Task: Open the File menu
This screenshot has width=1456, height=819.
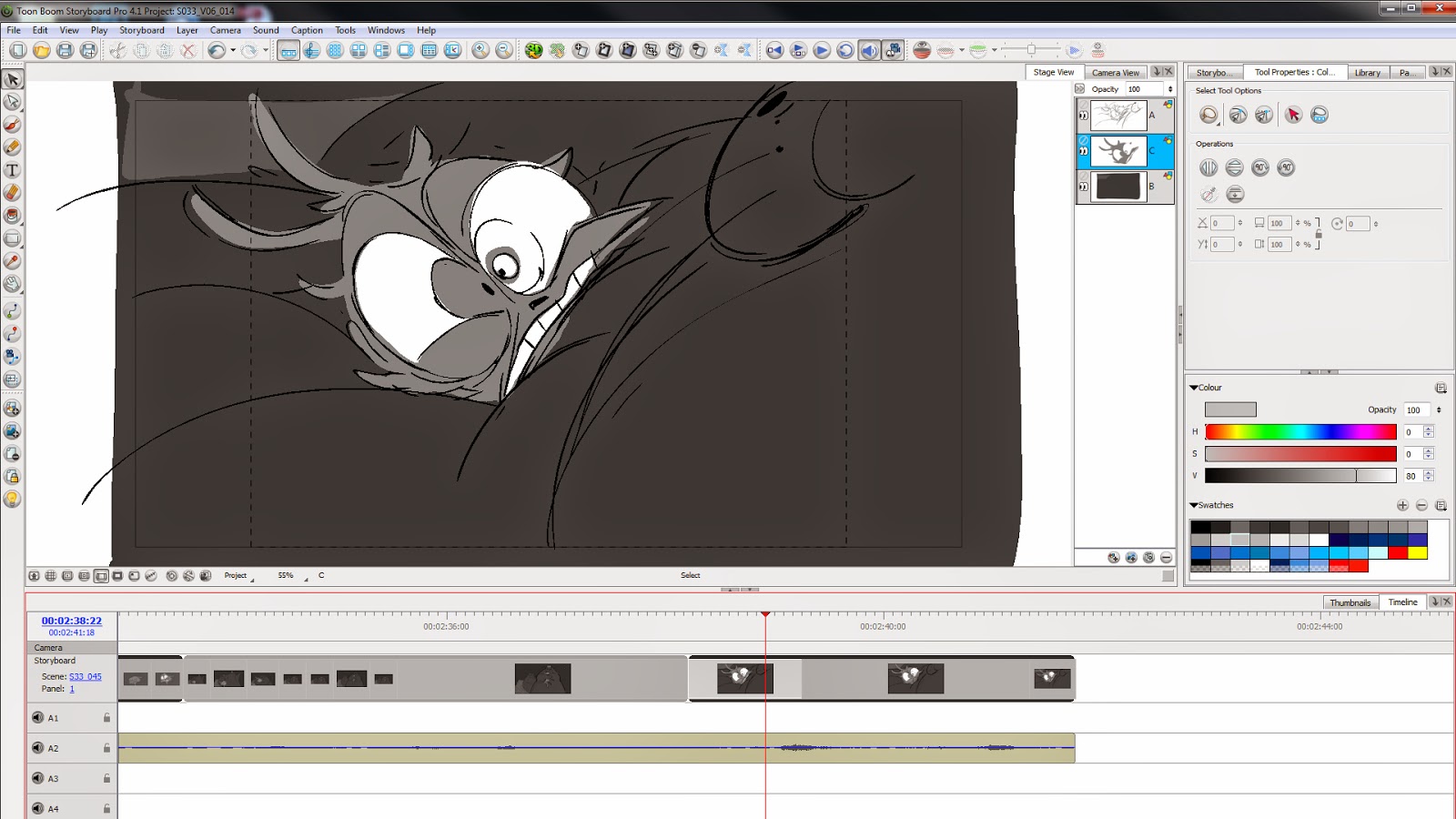Action: click(14, 30)
